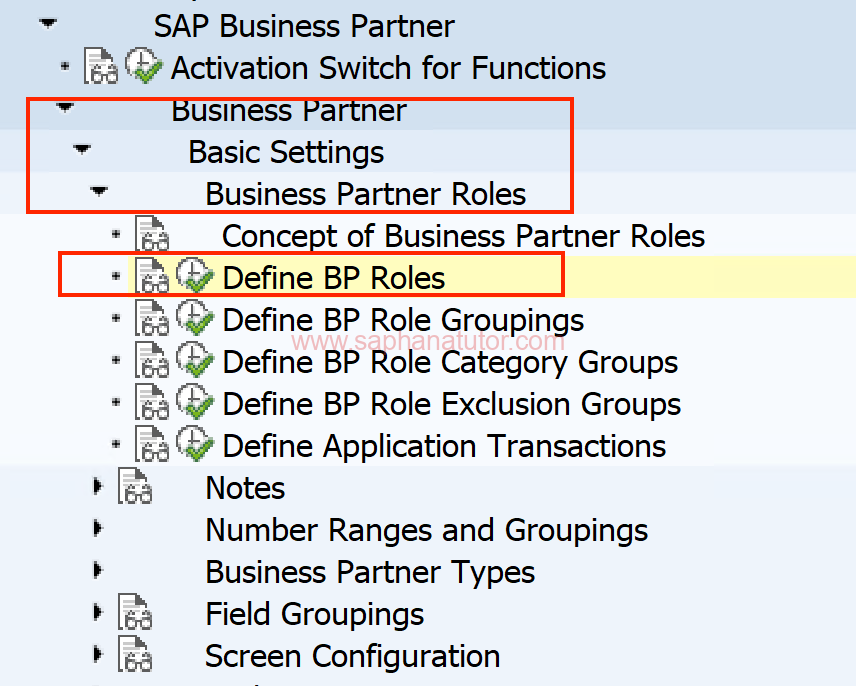The width and height of the screenshot is (856, 686).
Task: Click Concept of Business Partner Roles text
Action: [x=463, y=236]
